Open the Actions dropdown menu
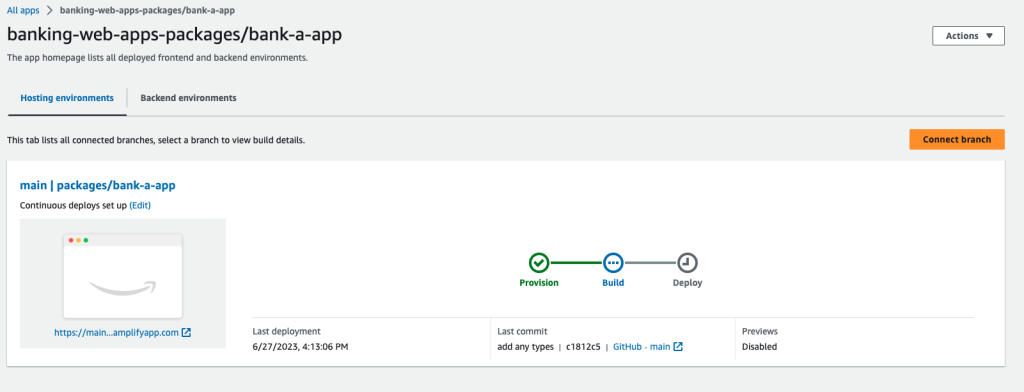 pyautogui.click(x=968, y=36)
